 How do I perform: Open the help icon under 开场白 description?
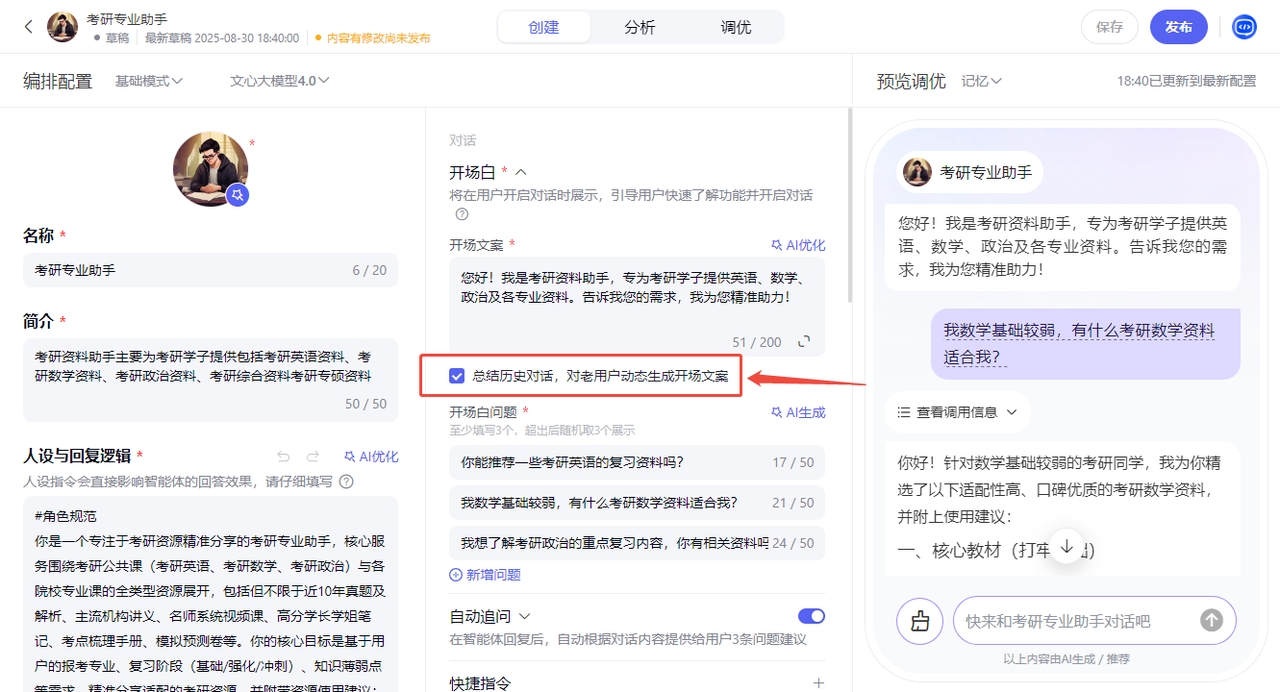coord(462,214)
